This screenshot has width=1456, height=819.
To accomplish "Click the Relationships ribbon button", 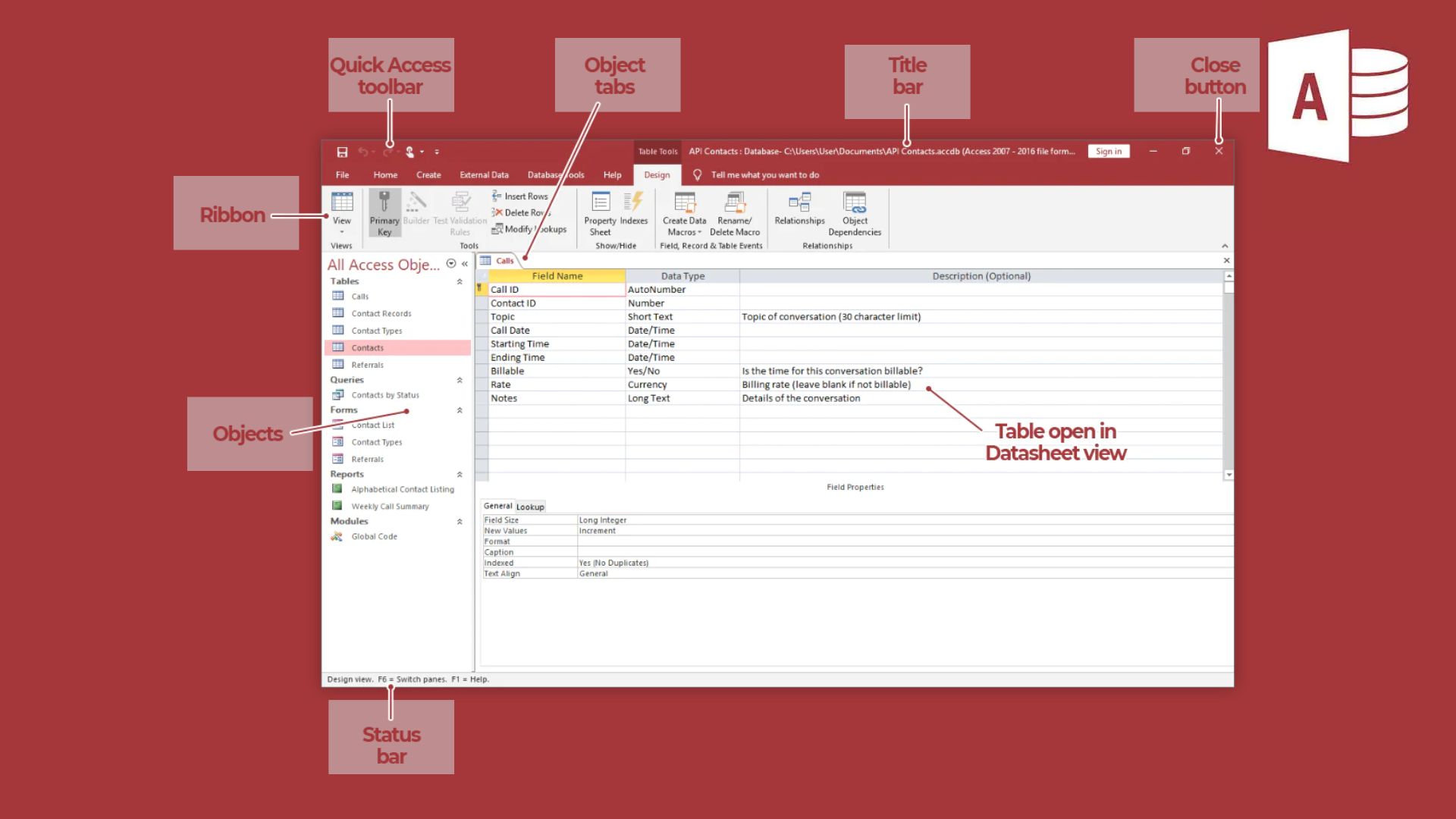I will tap(799, 209).
